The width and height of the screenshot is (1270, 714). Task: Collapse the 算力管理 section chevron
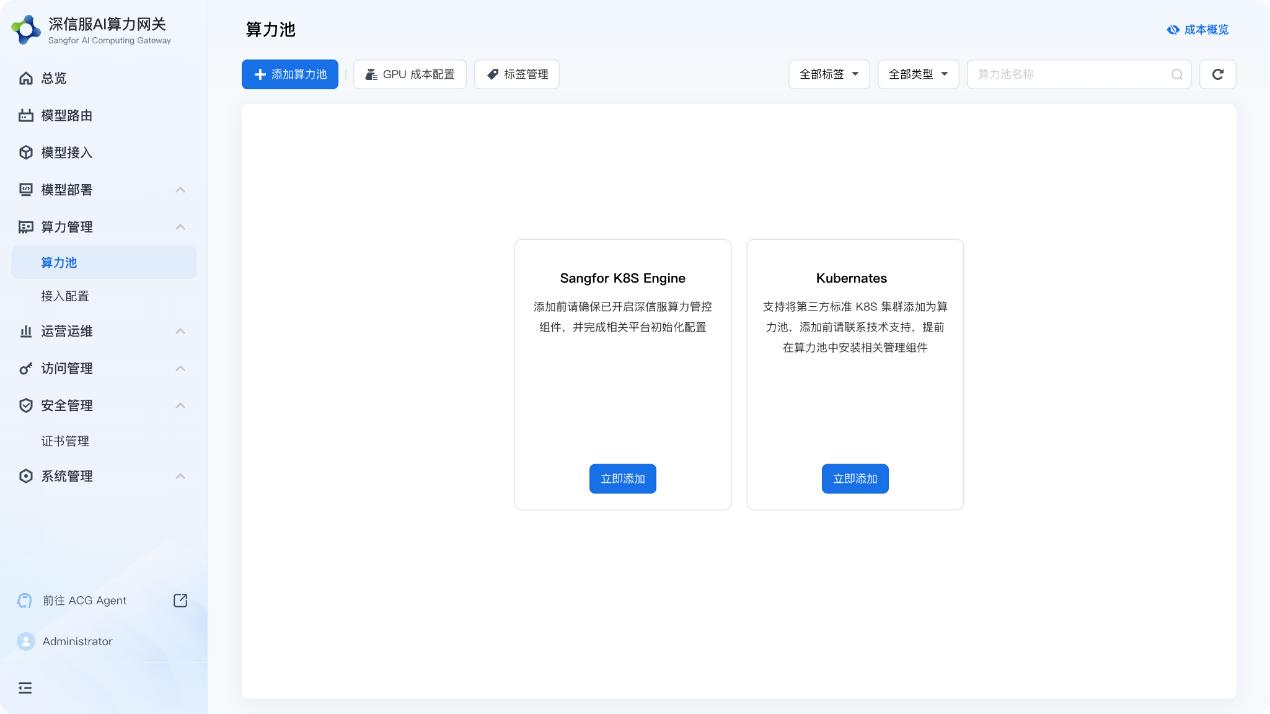[180, 227]
